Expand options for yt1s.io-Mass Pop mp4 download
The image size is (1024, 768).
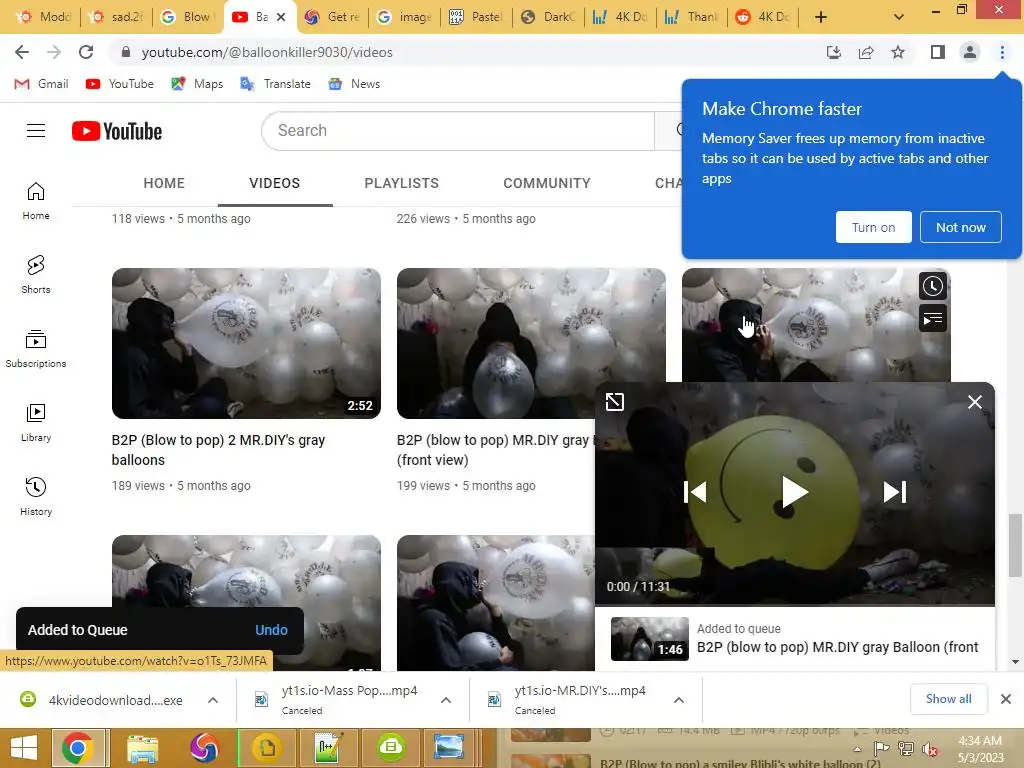(x=445, y=700)
